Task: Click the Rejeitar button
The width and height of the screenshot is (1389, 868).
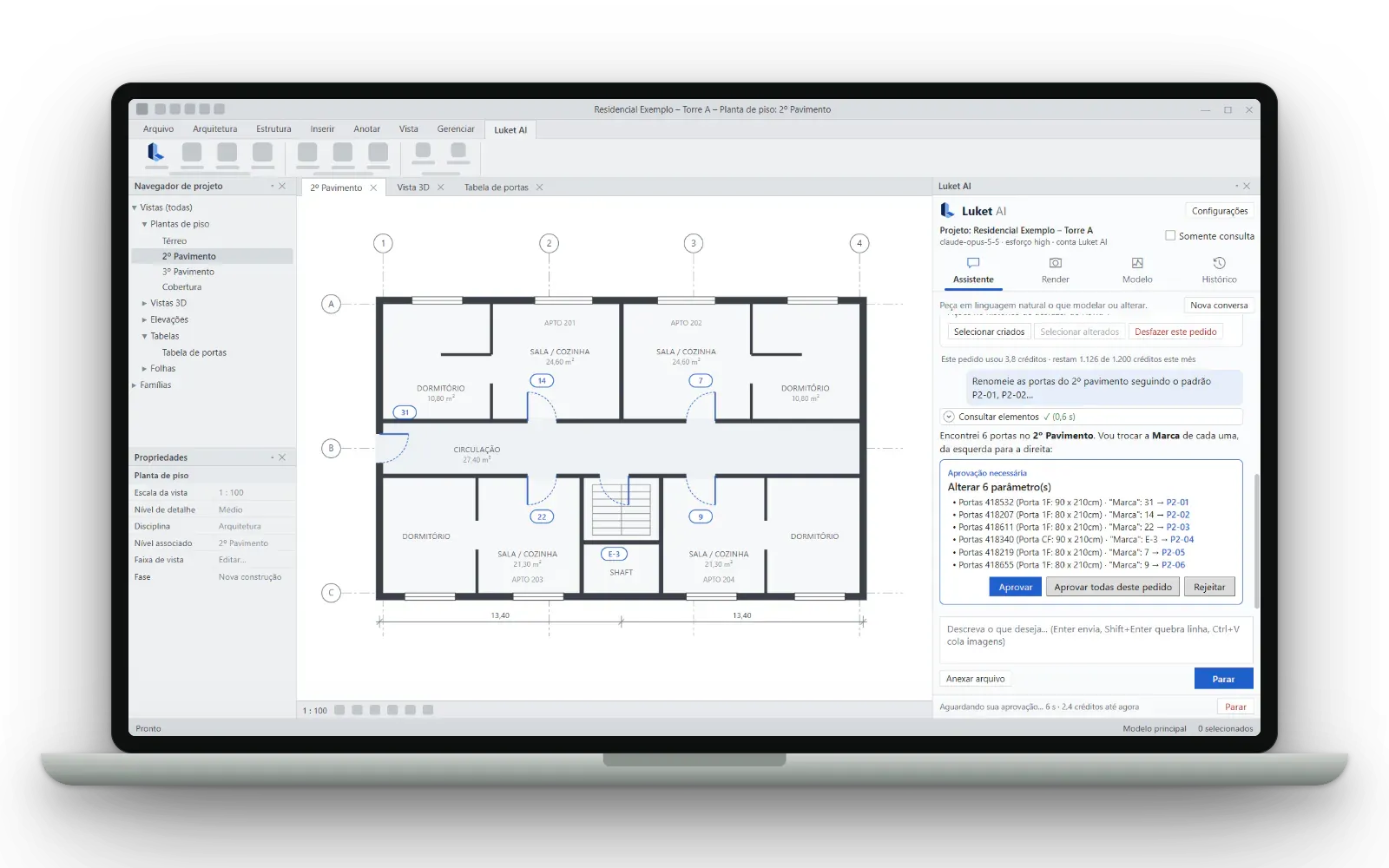Action: 1208,587
